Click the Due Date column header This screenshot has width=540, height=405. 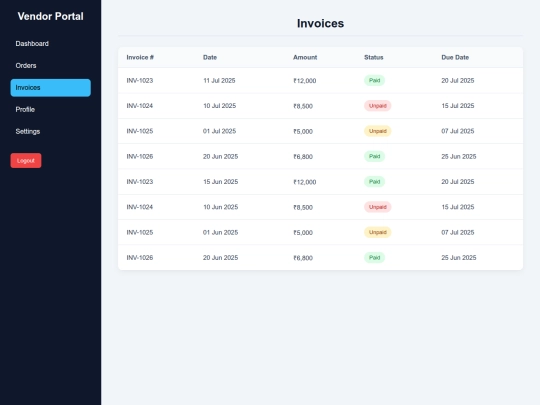coord(455,58)
